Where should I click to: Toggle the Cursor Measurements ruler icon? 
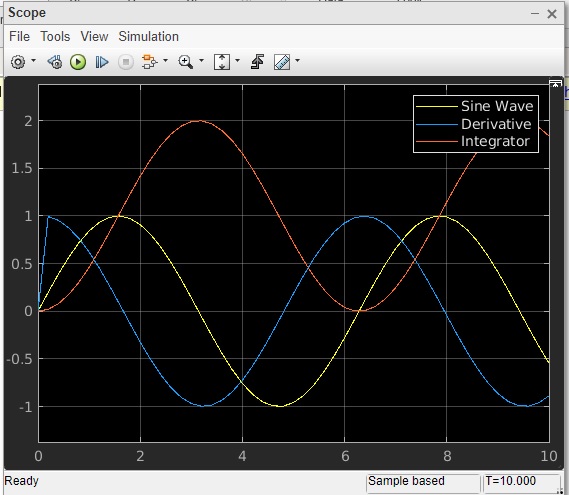pos(282,62)
